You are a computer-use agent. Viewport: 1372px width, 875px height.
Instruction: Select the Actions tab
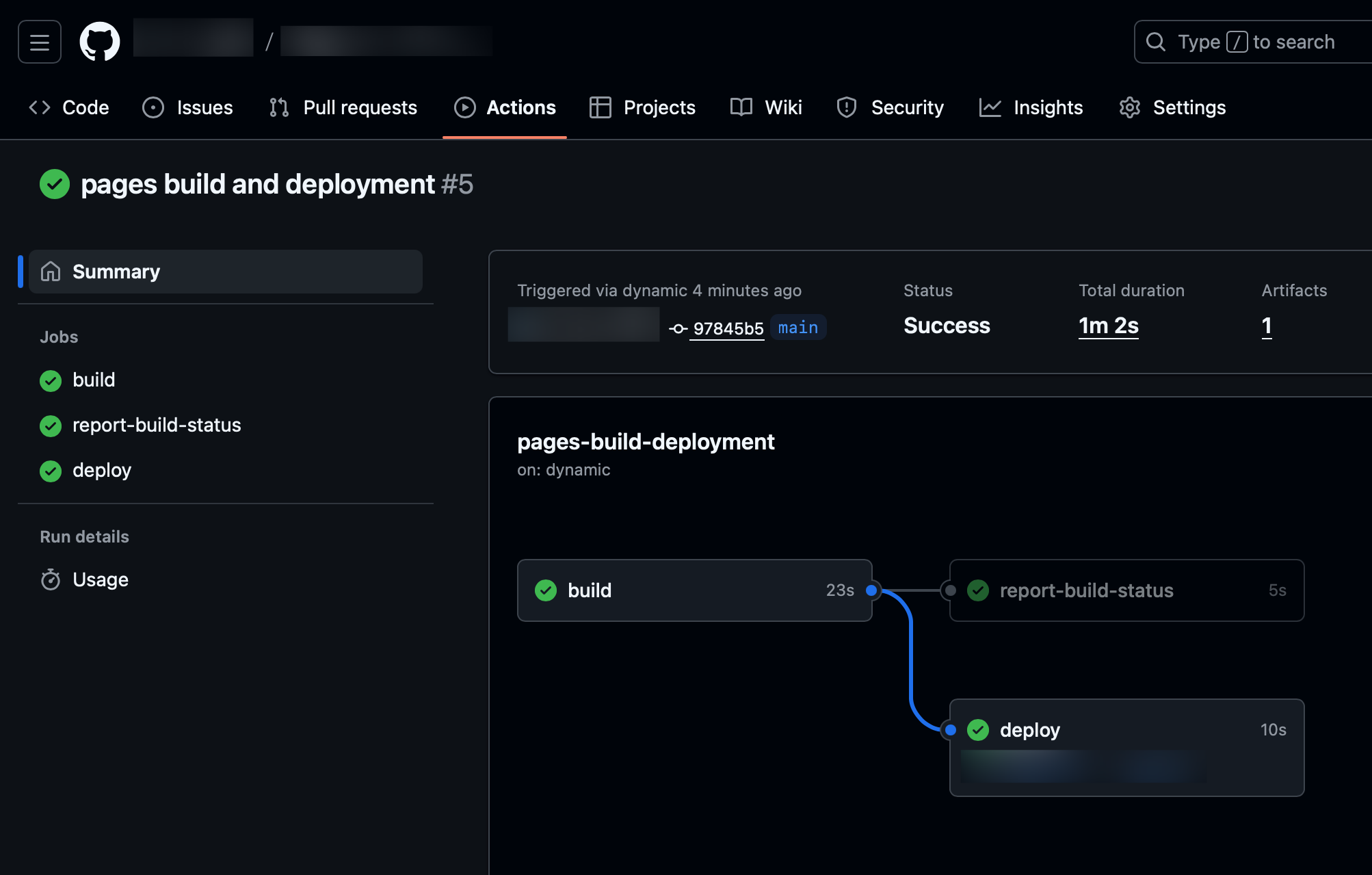505,107
